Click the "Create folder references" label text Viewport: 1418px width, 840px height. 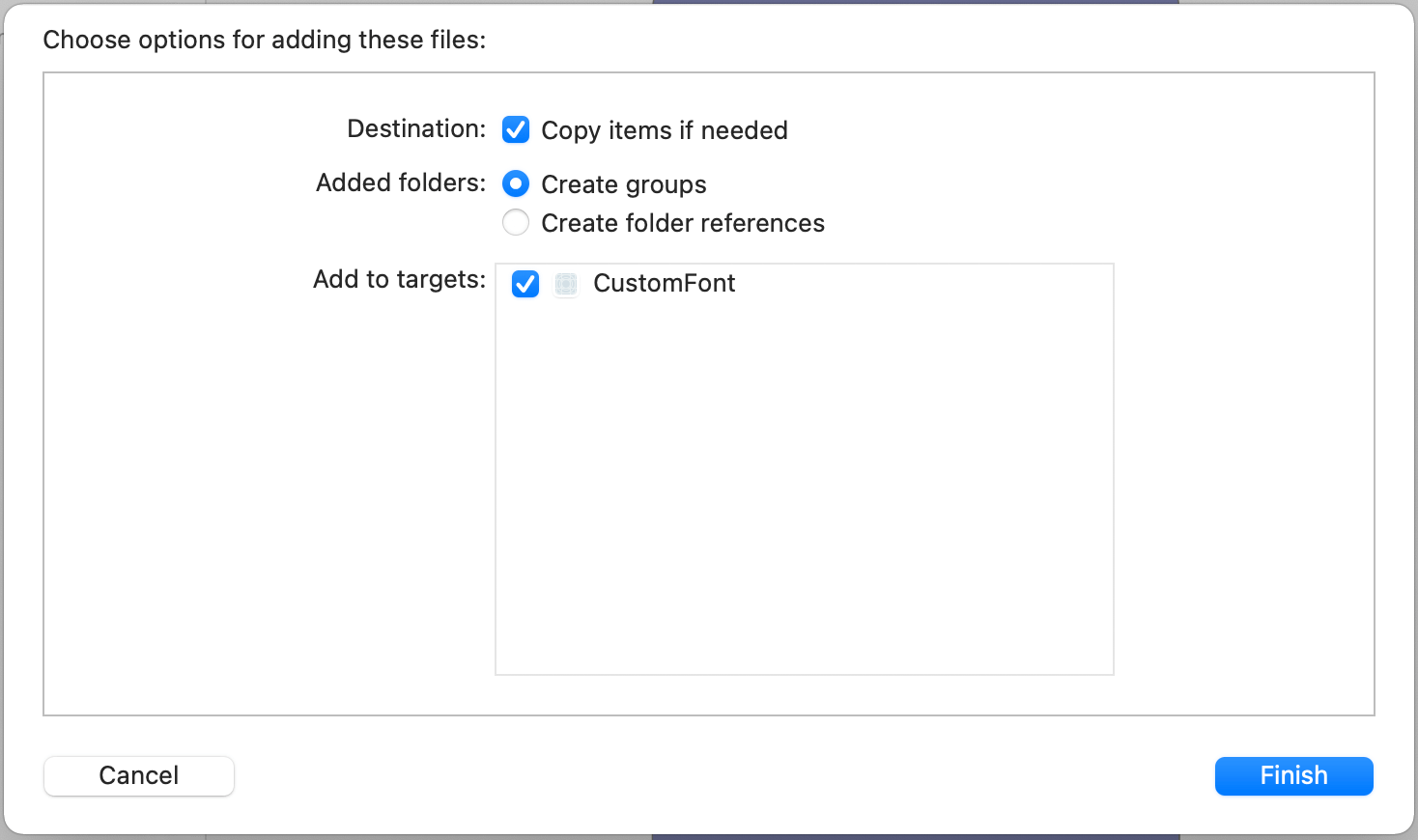click(x=682, y=223)
